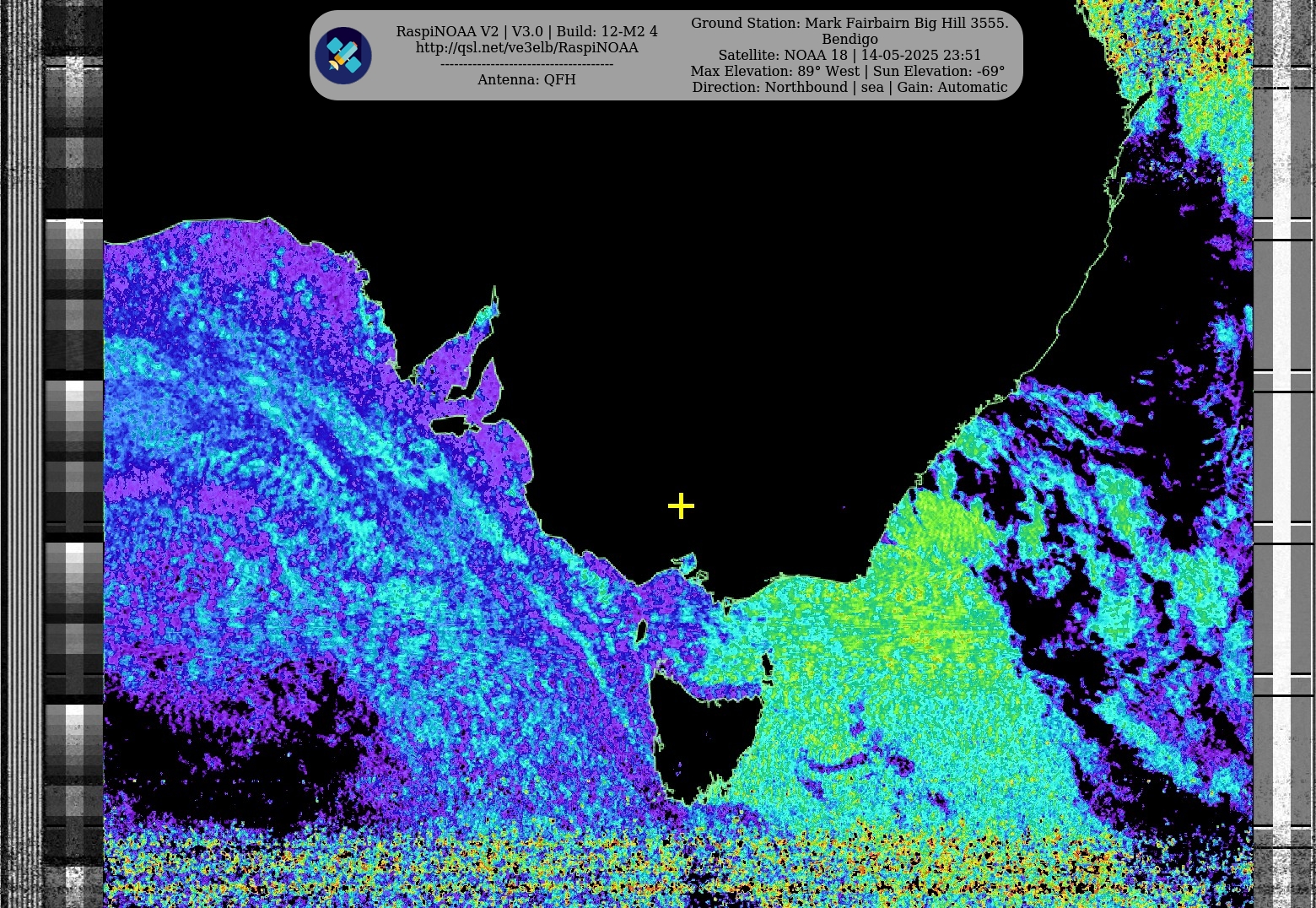The width and height of the screenshot is (1316, 908).
Task: Click the "Max Elevation: 89° West | Sun Elevation: -69°" line
Action: [x=848, y=71]
